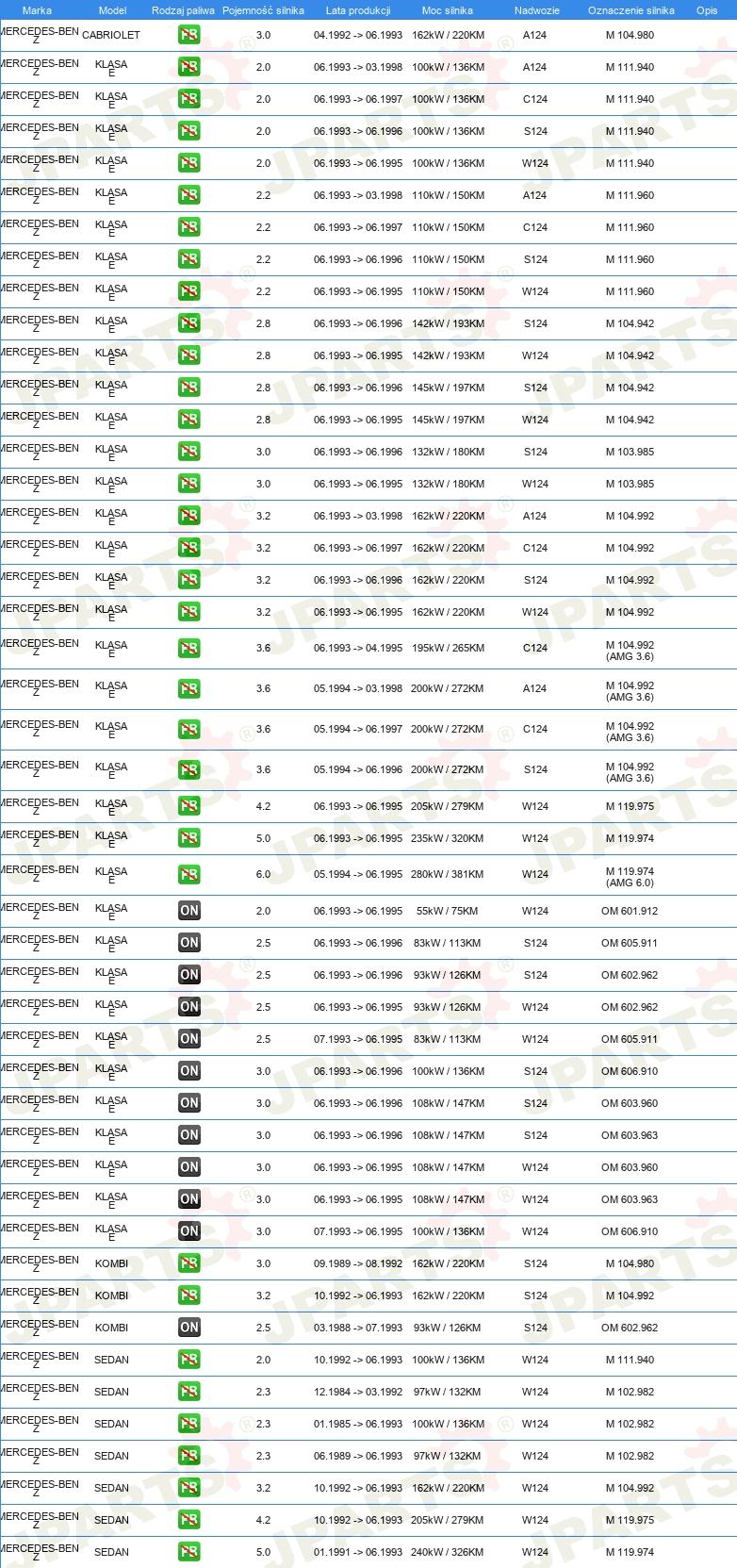Screen dimensions: 737x1568
Task: Click the Opis column header
Action: click(x=707, y=10)
